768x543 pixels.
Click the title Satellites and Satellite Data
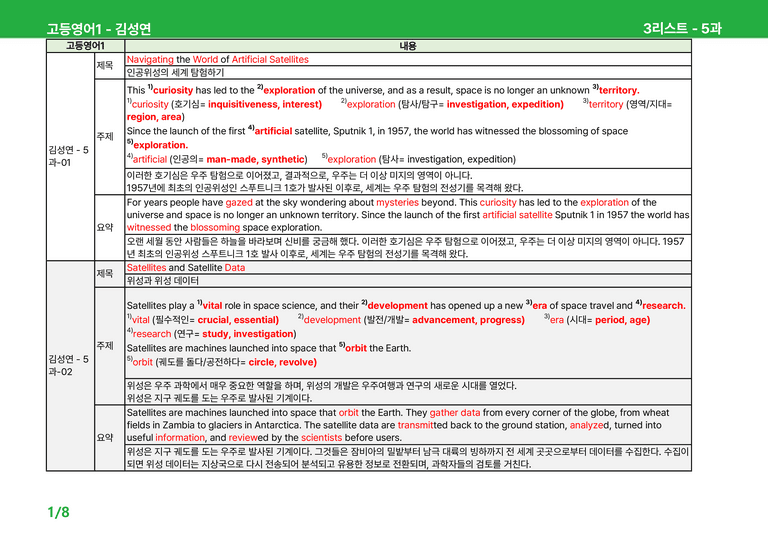coord(186,268)
